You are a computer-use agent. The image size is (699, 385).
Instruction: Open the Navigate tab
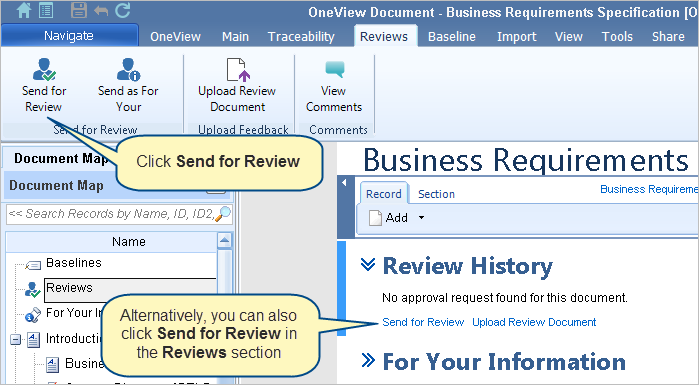point(69,36)
